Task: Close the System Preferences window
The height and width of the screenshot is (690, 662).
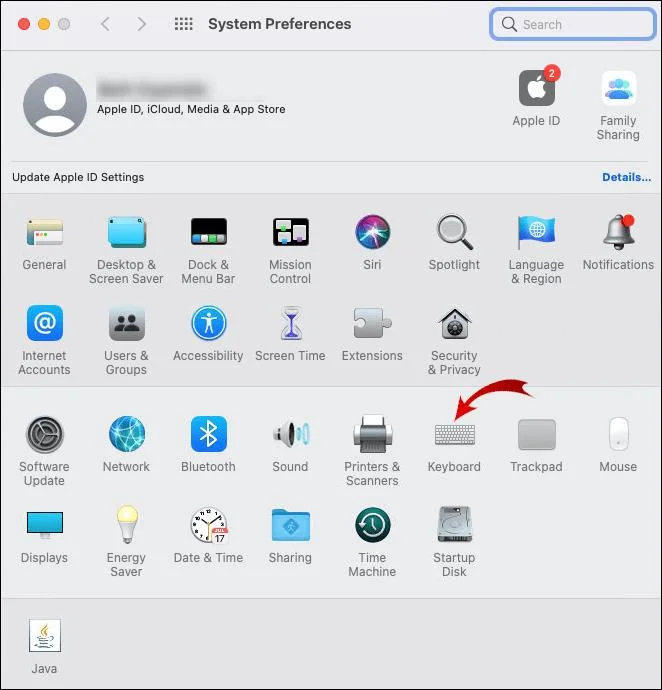Action: 24,24
